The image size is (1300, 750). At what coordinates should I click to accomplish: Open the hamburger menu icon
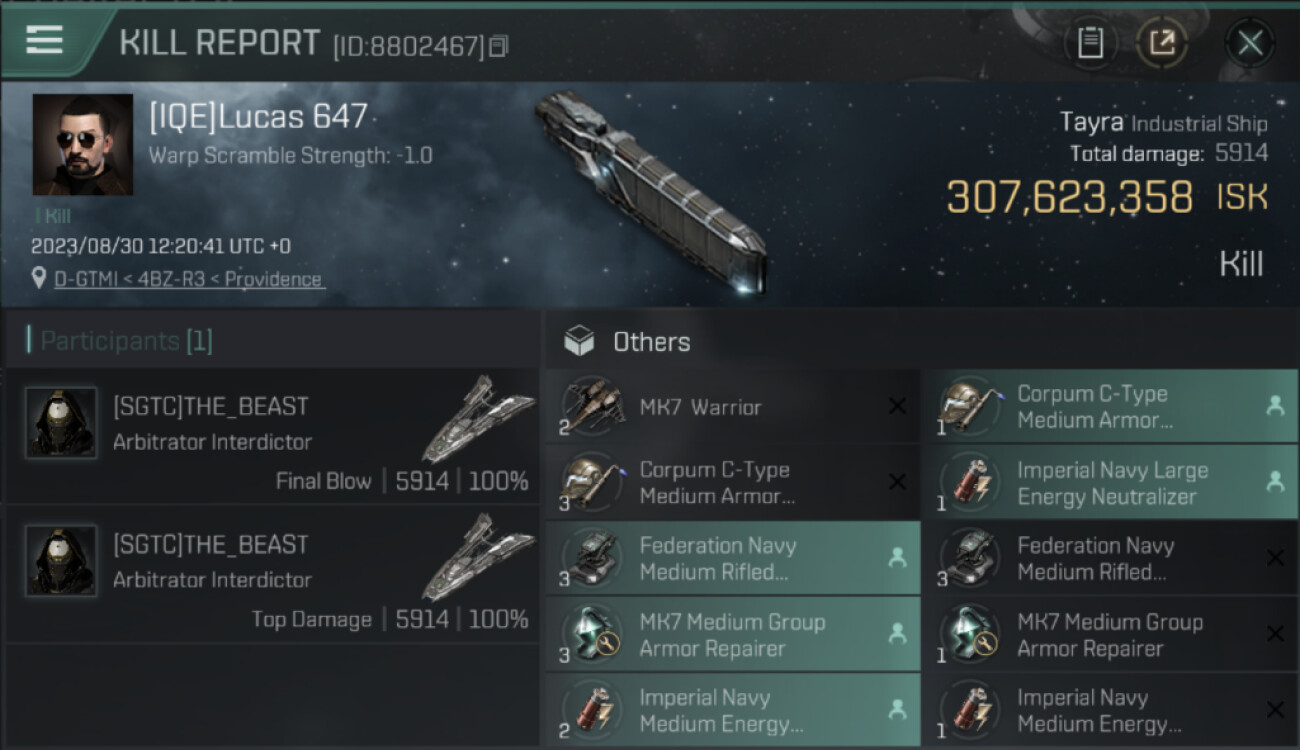44,40
